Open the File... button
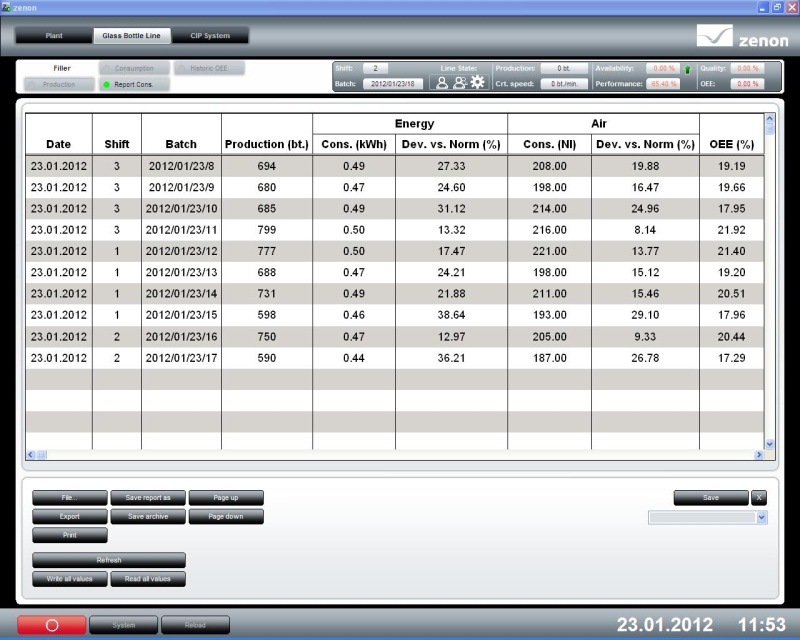 [69, 497]
